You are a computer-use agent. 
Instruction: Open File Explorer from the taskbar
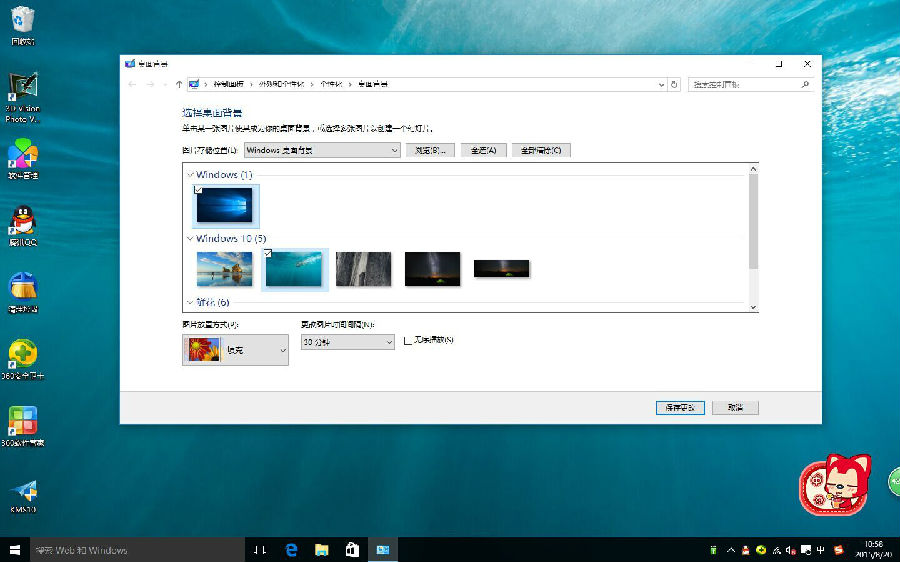(322, 550)
